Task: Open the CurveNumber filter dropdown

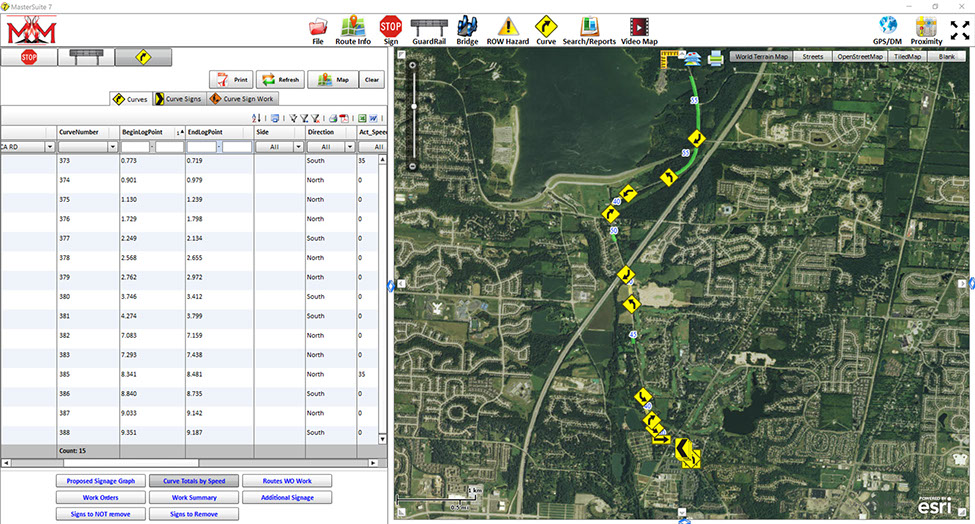Action: [x=113, y=147]
